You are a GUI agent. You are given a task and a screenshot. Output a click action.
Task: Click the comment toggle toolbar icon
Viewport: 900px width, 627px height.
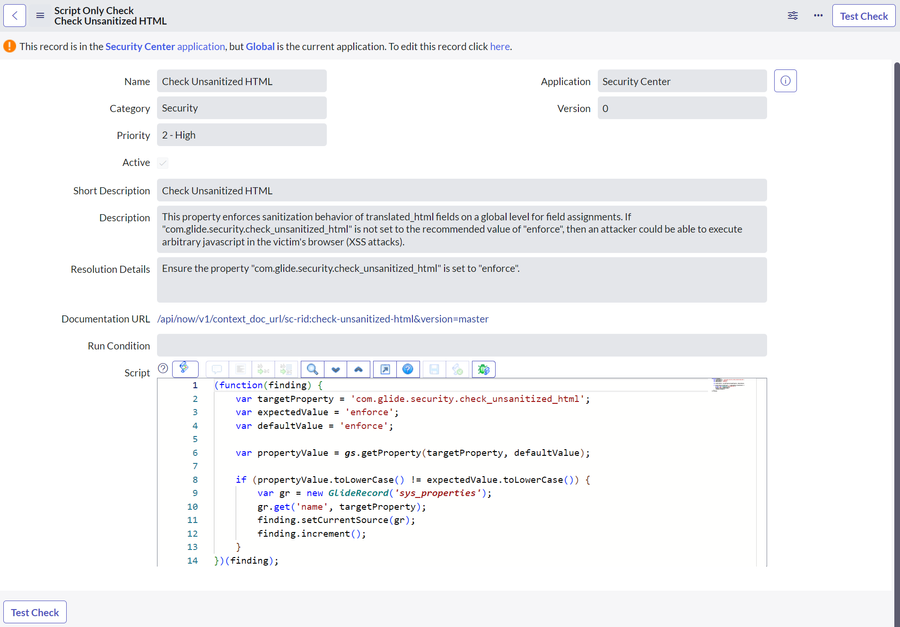point(217,369)
